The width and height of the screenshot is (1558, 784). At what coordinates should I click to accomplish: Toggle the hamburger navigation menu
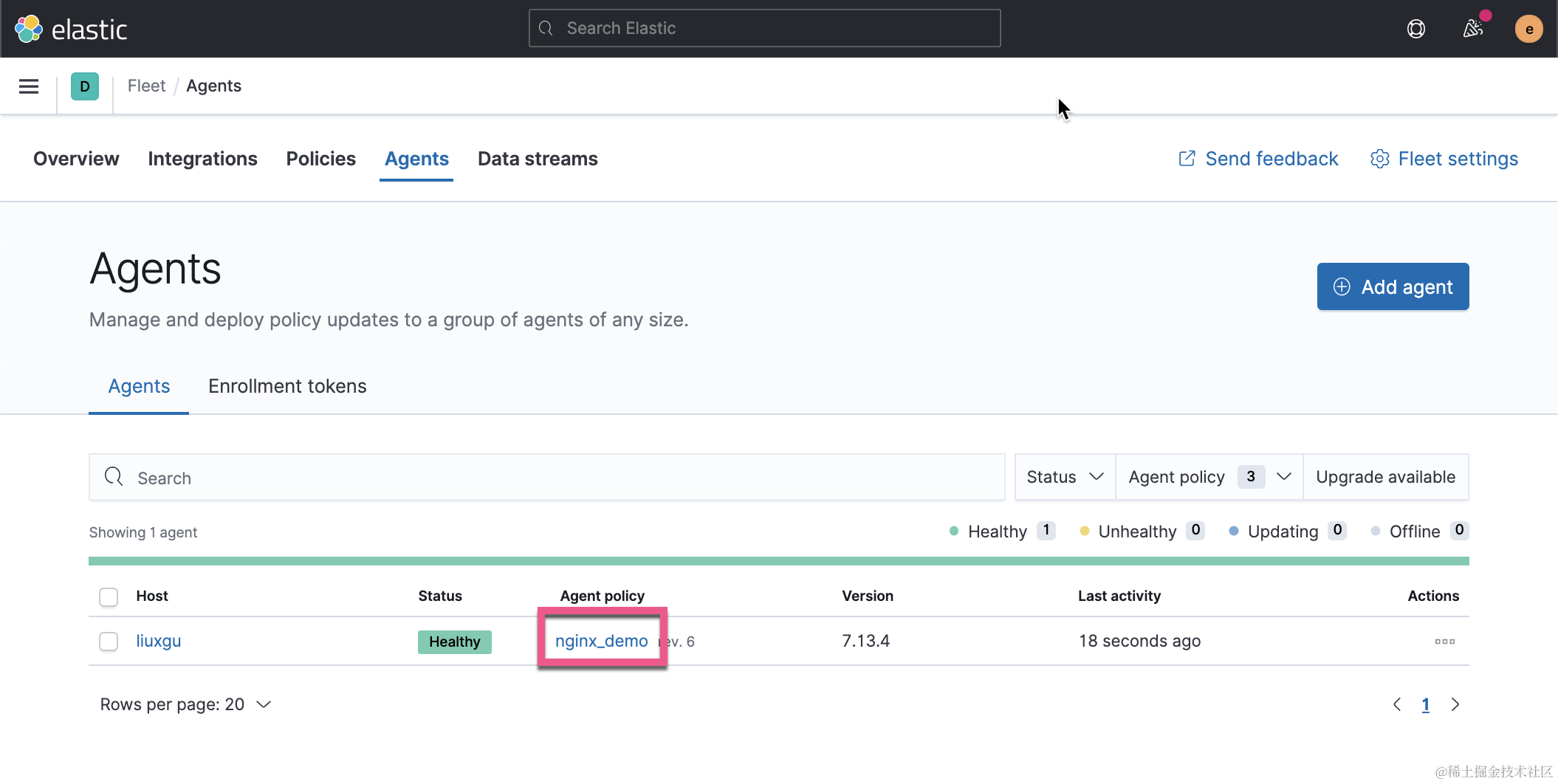coord(29,86)
